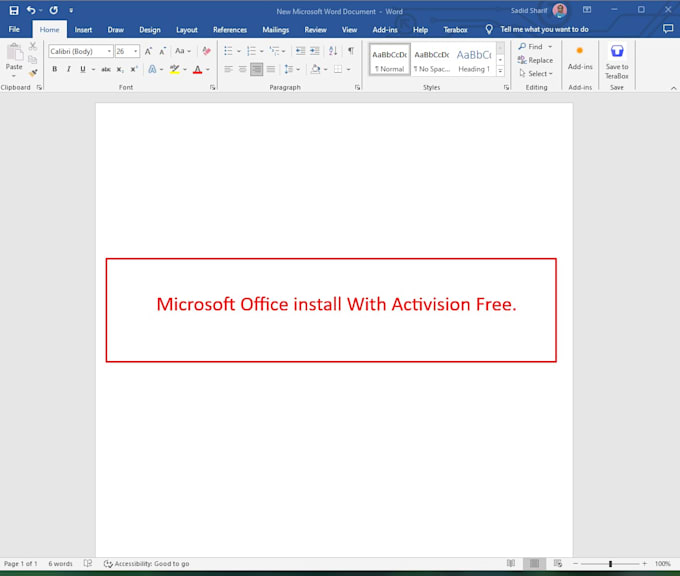Open the numbering list dropdown

(x=262, y=51)
